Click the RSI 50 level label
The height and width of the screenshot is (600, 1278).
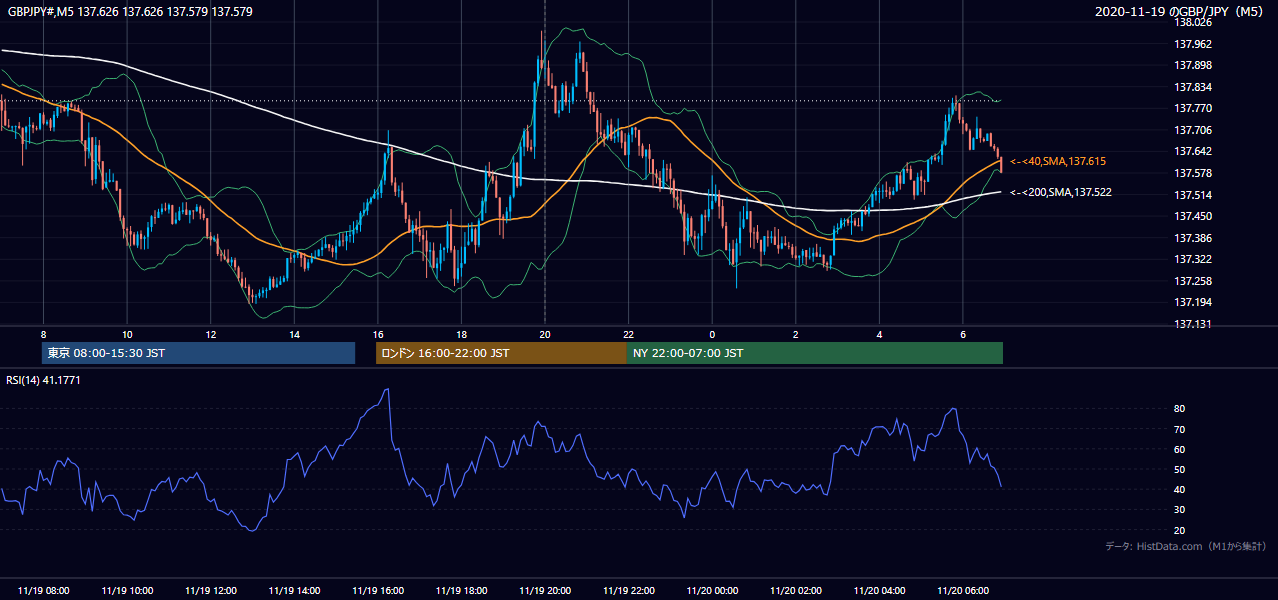(x=1180, y=469)
